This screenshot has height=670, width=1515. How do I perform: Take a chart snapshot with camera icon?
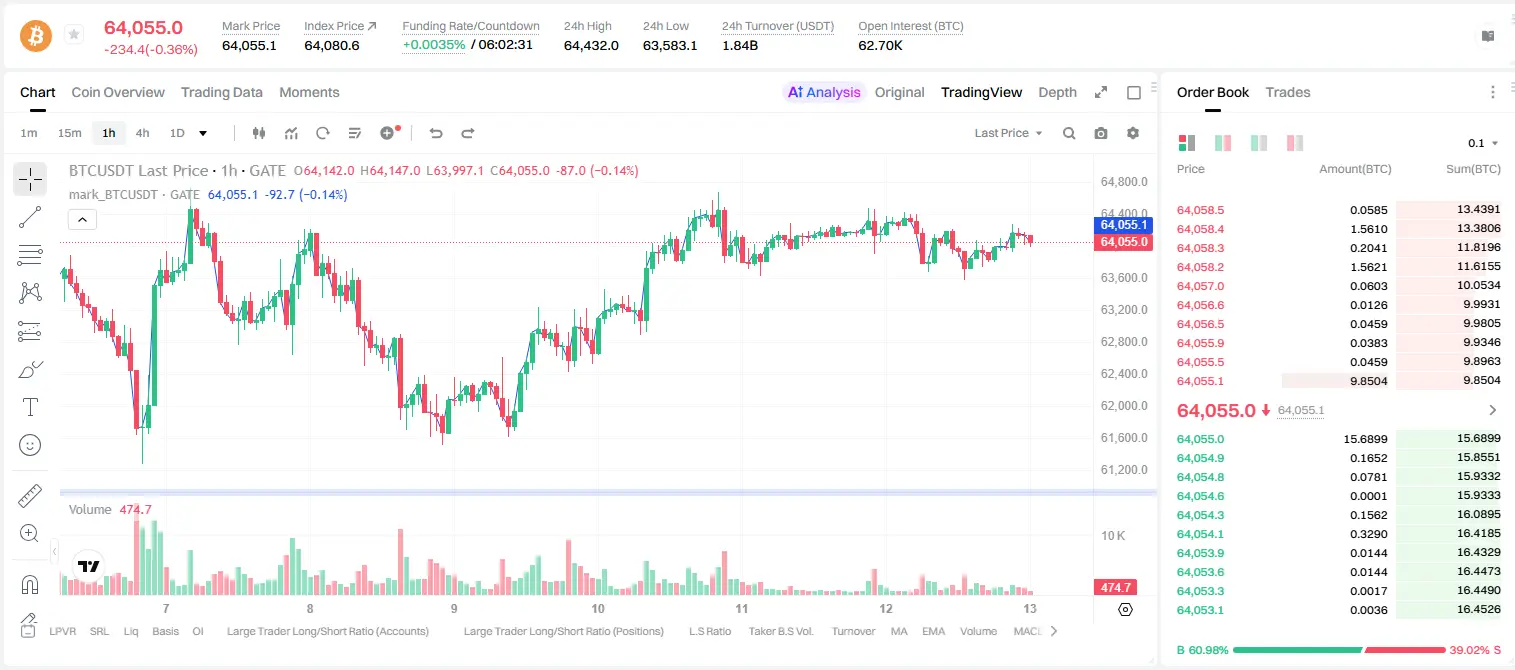[x=1101, y=133]
